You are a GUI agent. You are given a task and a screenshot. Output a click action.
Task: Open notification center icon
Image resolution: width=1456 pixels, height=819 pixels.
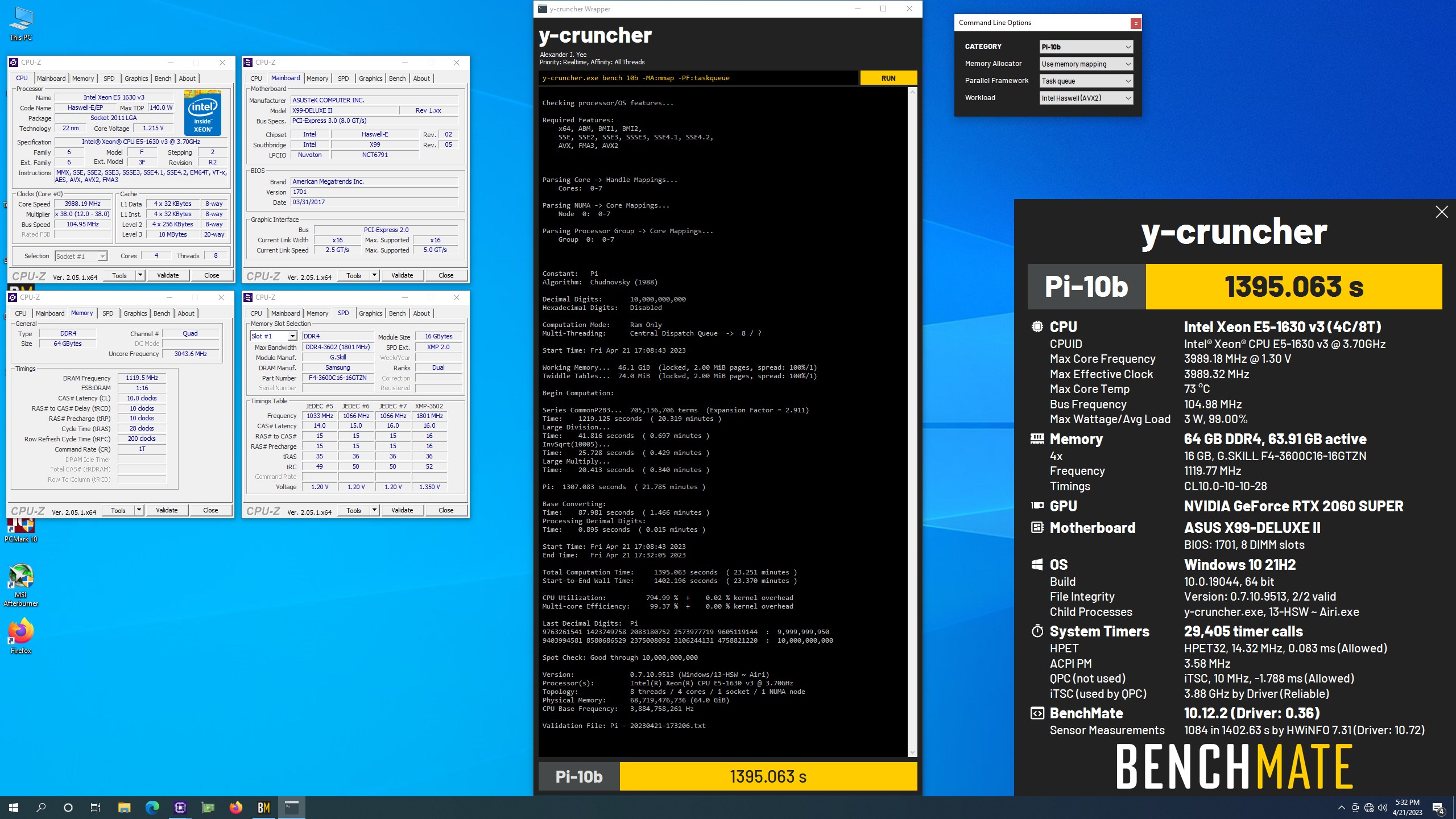coord(1438,808)
